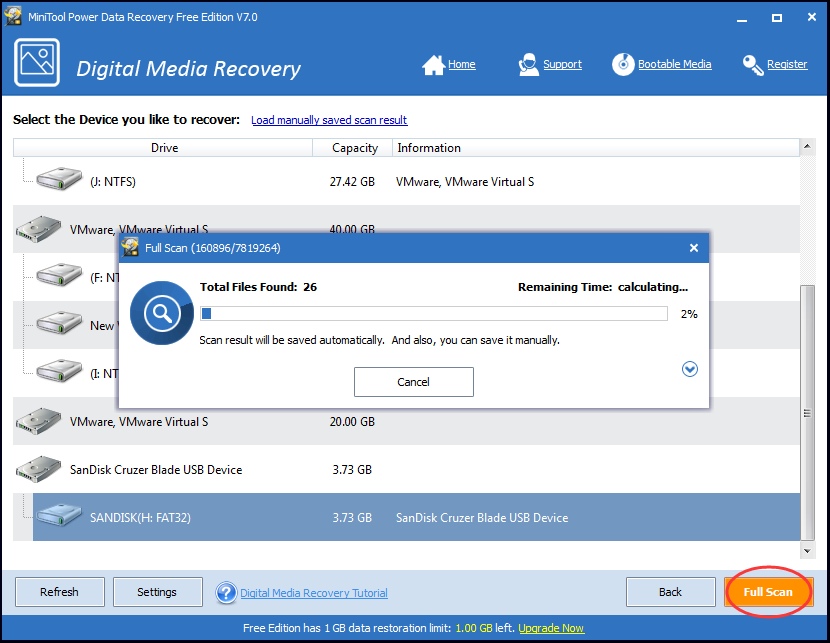Click the 'Remaining Time: calculating...' text
The width and height of the screenshot is (830, 643).
603,287
